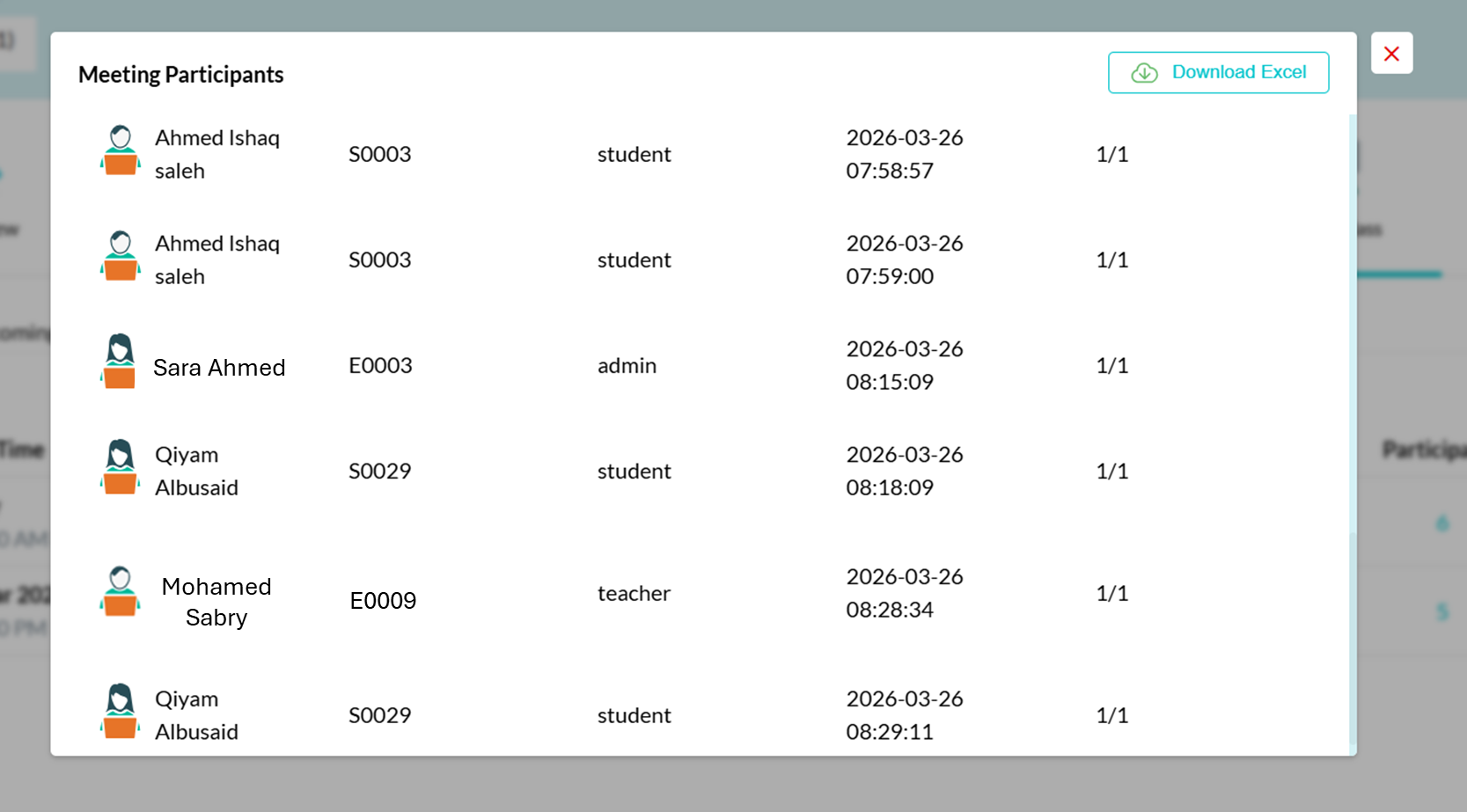This screenshot has height=812, width=1467.
Task: Click student role in the 08:18:09 row
Action: [634, 471]
